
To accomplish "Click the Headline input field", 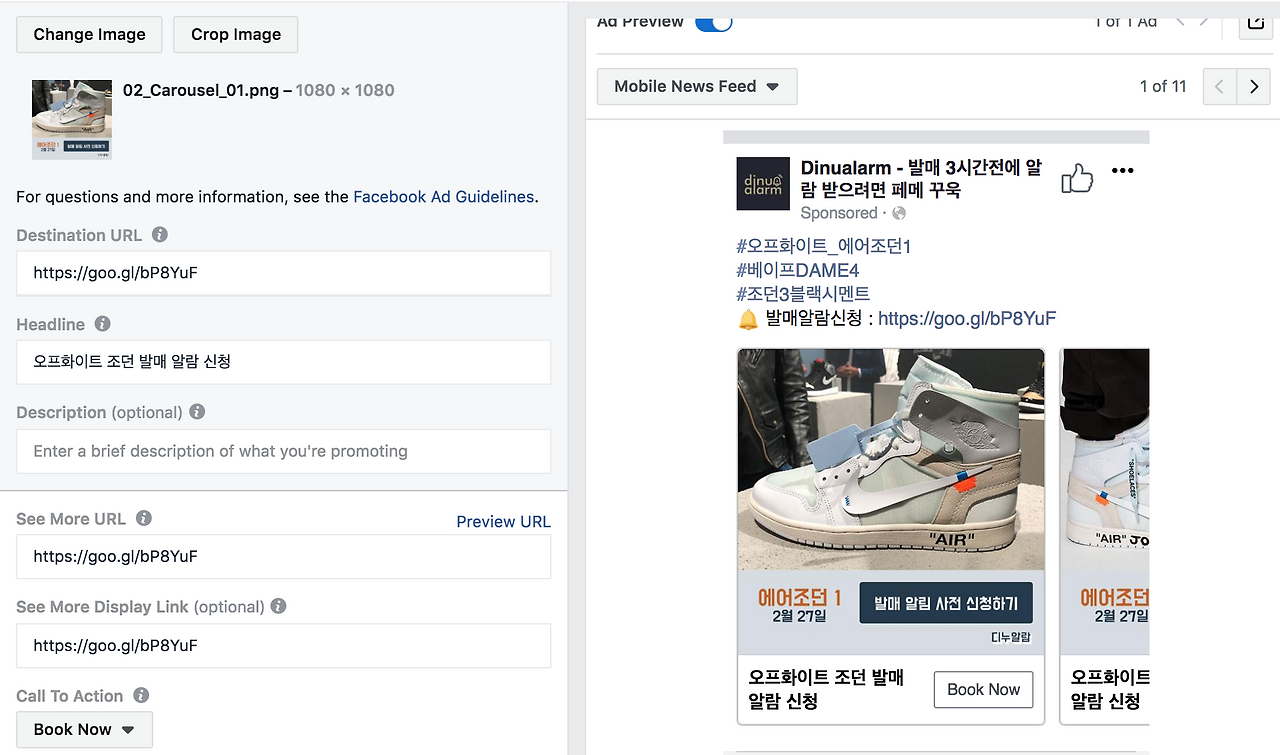I will click(284, 362).
